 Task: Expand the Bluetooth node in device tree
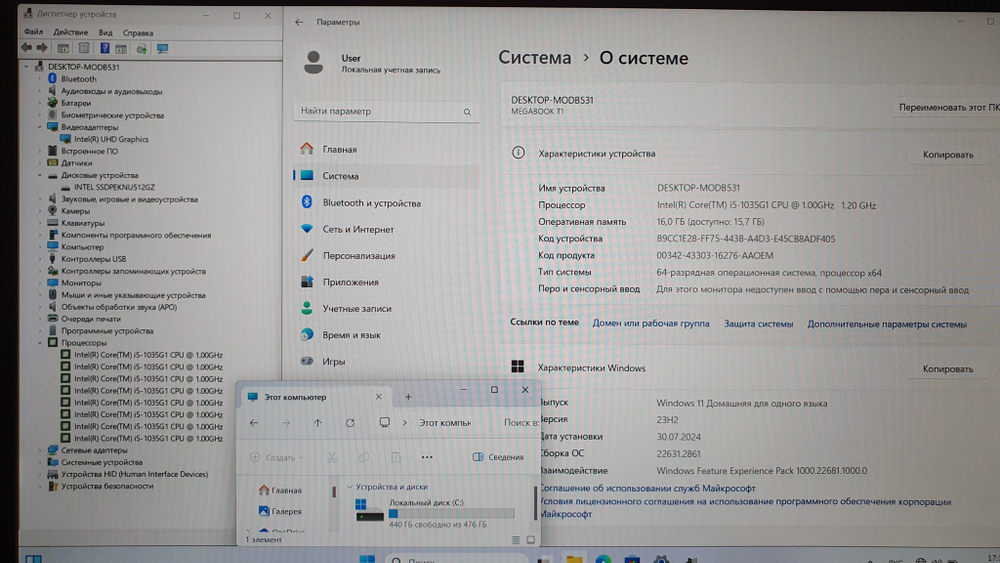click(x=40, y=79)
